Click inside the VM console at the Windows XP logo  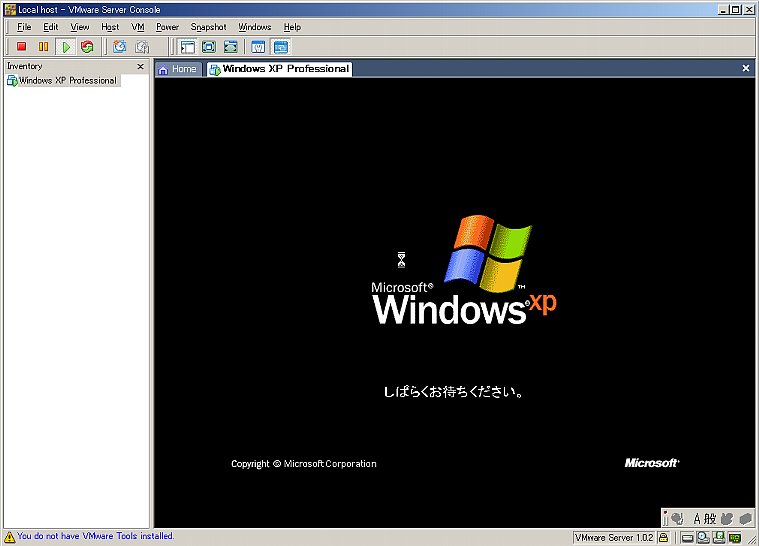coord(464,271)
